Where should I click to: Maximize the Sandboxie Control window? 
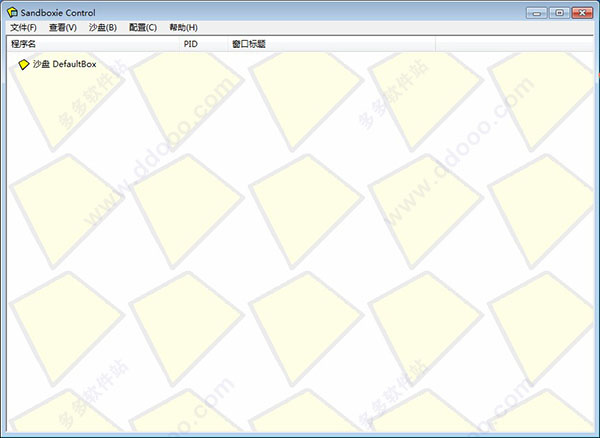(558, 11)
